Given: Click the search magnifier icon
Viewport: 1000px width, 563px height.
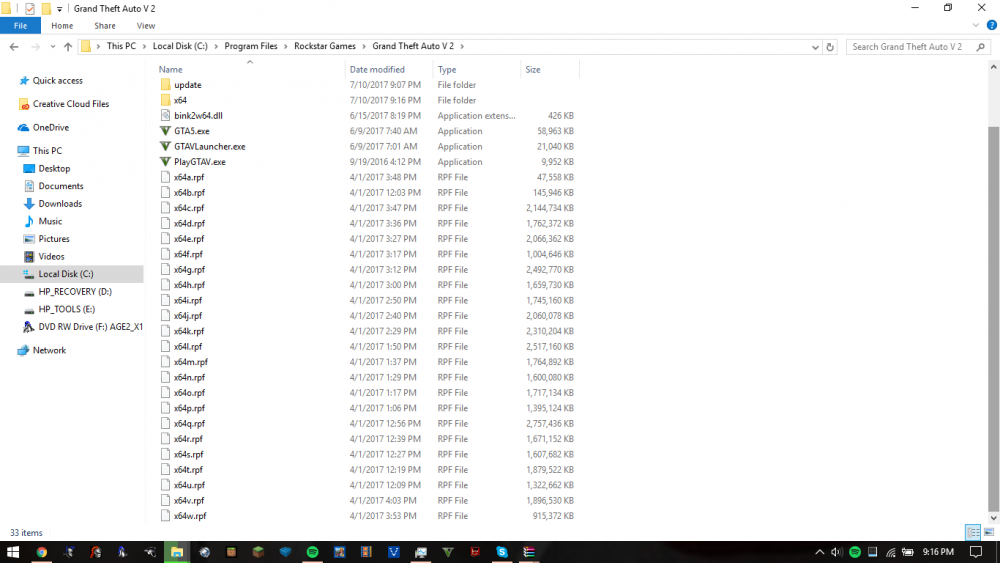Looking at the screenshot, I should tap(981, 47).
